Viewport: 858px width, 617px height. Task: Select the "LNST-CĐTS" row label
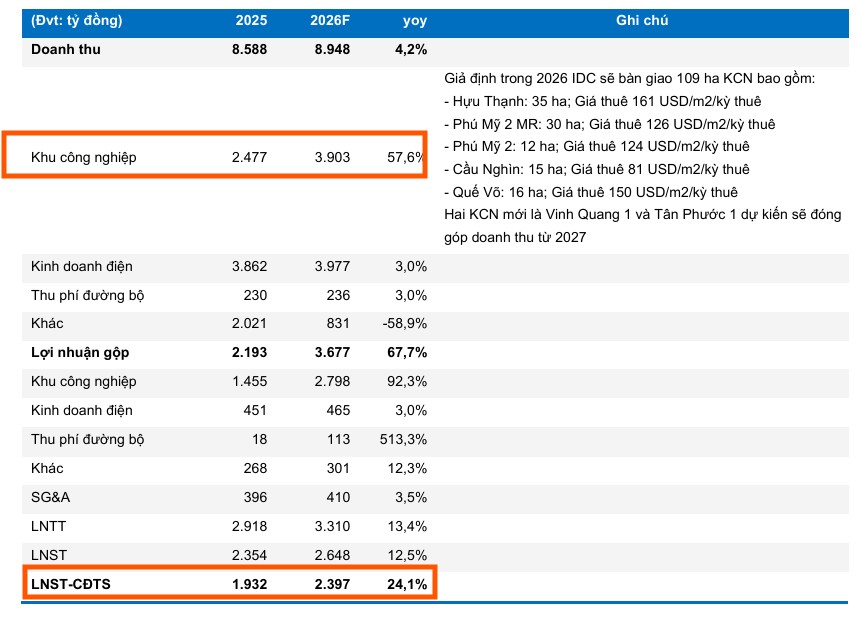(68, 584)
